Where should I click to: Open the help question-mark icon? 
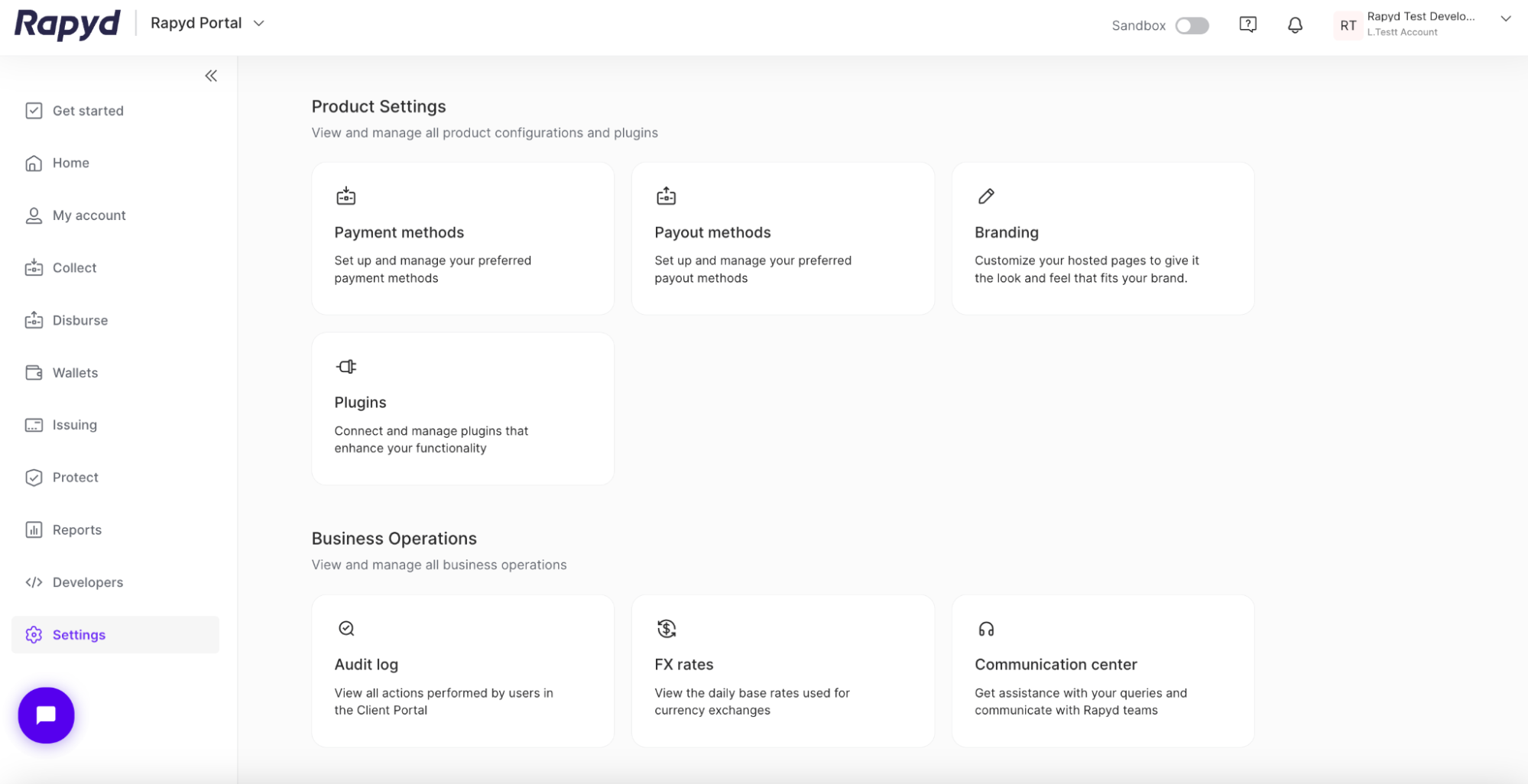click(x=1247, y=24)
